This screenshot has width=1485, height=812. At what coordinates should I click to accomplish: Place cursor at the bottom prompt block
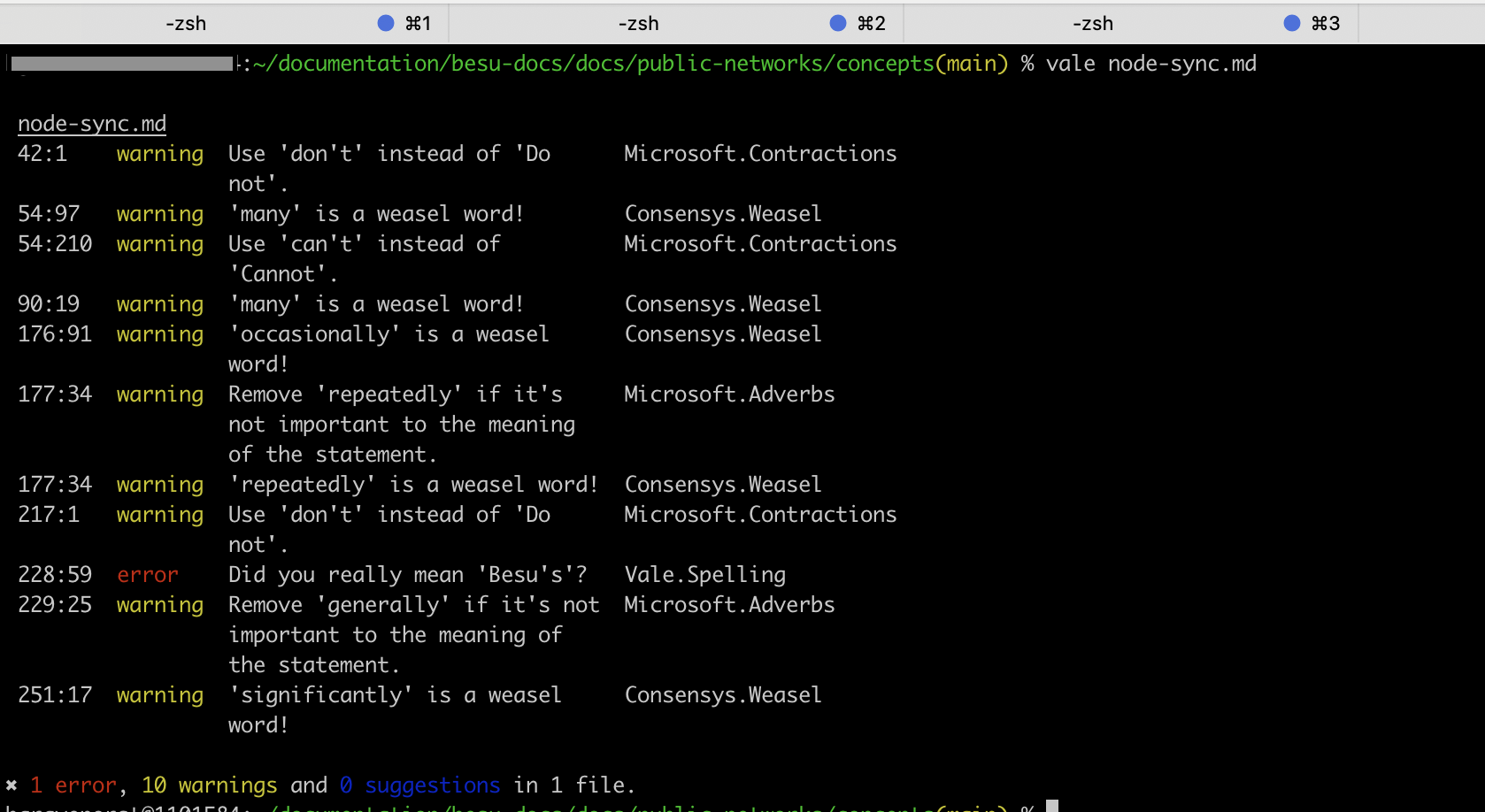pyautogui.click(x=1052, y=806)
